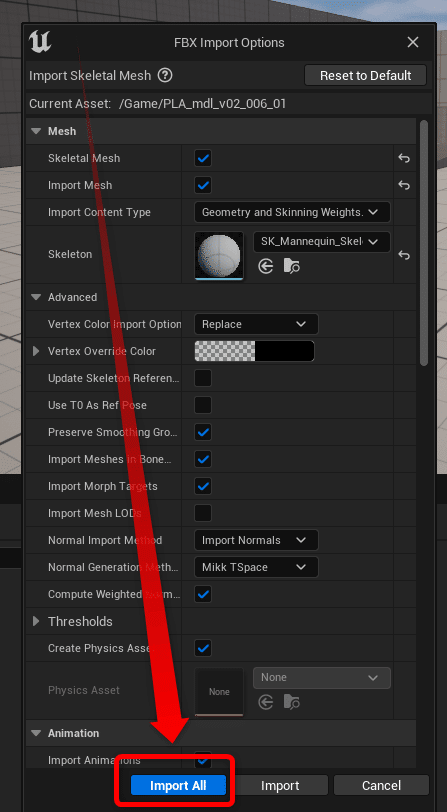Click the Import All button
Viewport: 447px width, 812px height.
point(178,786)
